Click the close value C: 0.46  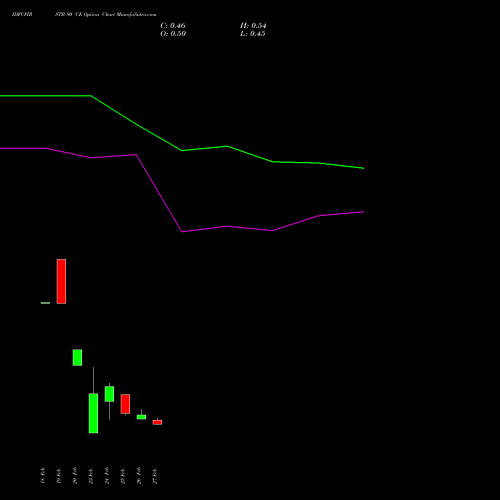click(x=173, y=26)
